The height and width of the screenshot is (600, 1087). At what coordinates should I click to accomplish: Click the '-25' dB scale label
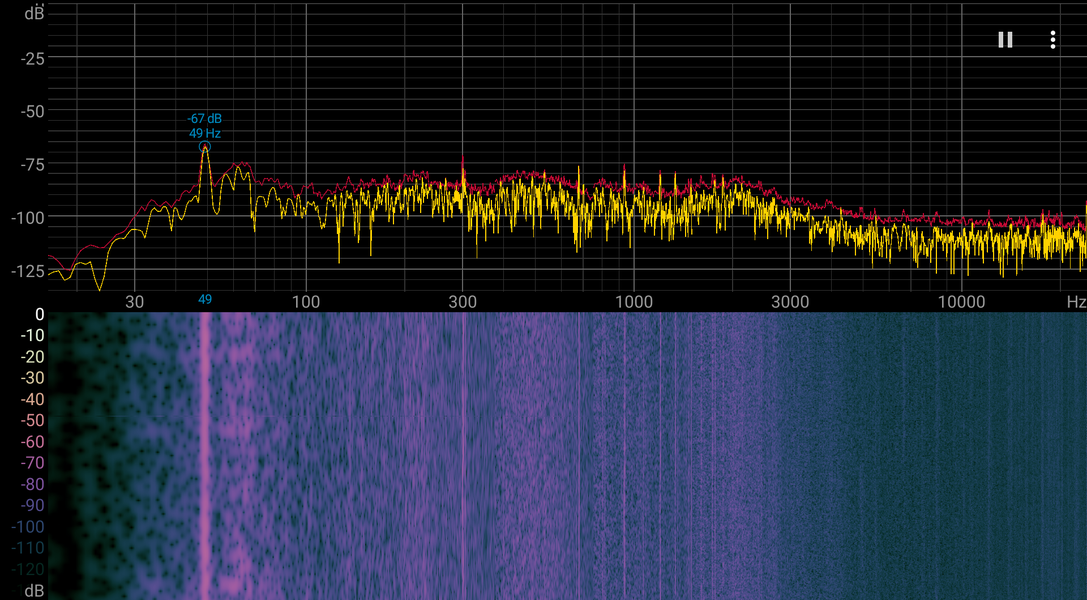[32, 59]
